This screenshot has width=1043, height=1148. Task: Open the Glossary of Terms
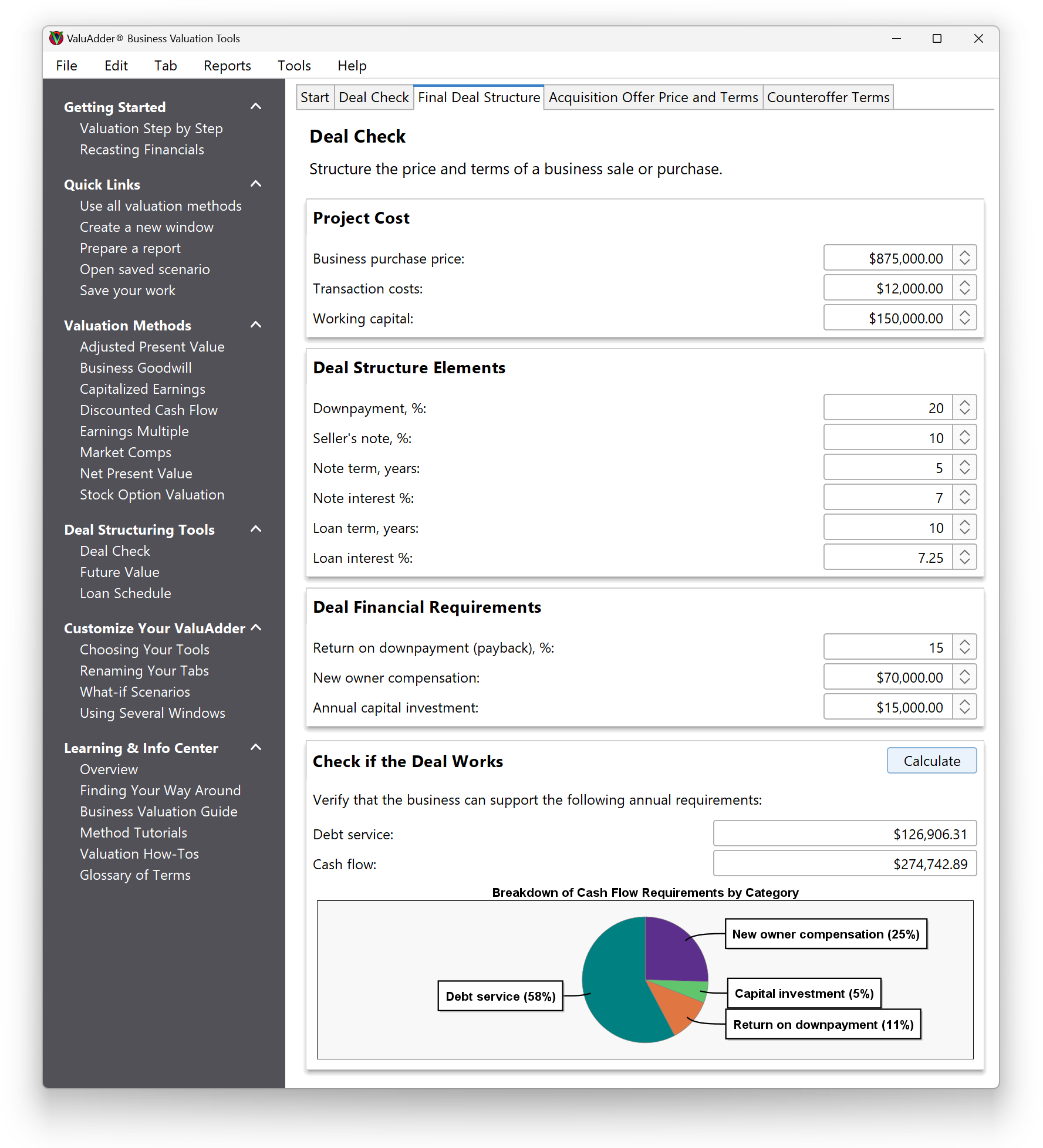point(135,874)
